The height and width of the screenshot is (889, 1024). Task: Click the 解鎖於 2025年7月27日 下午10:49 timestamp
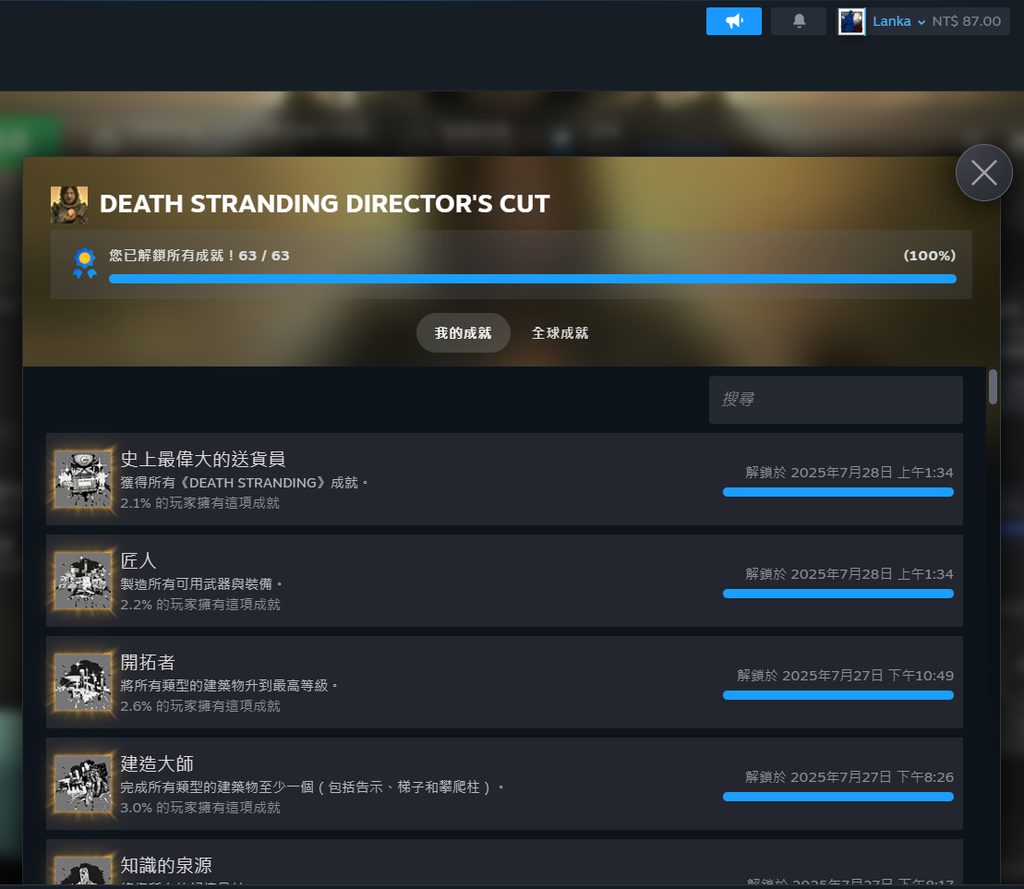[x=845, y=675]
